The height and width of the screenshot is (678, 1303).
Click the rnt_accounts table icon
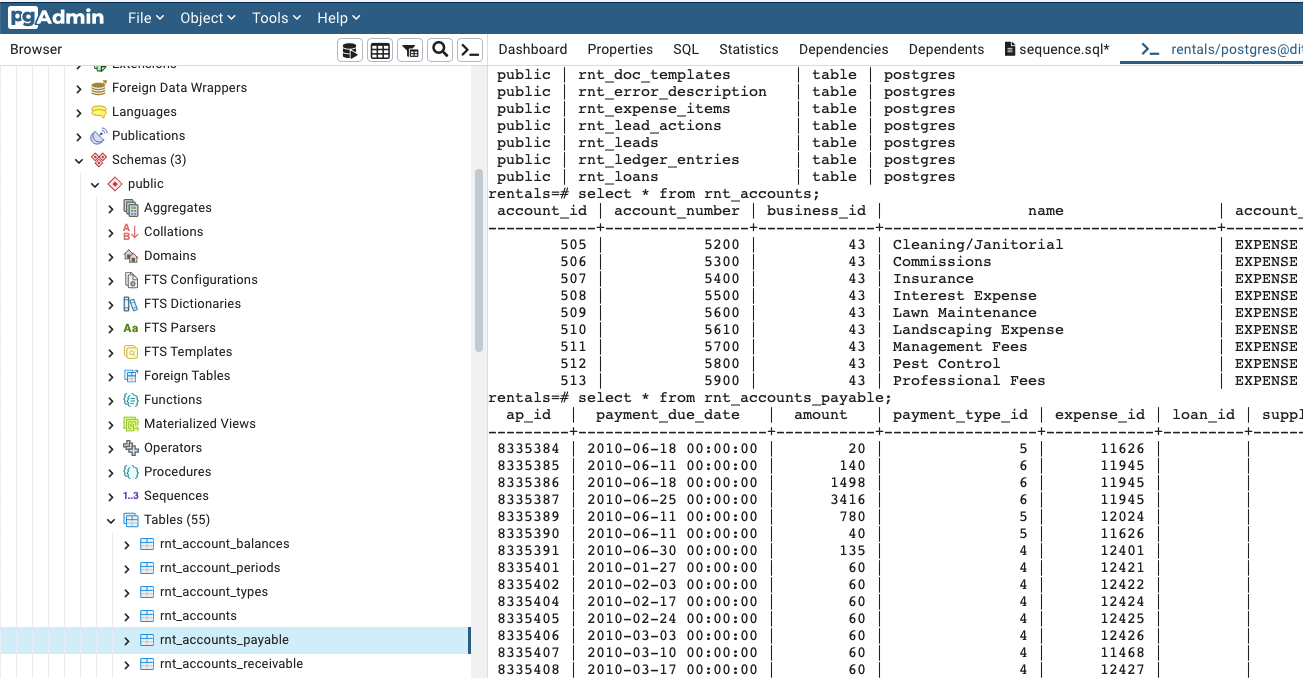(147, 616)
